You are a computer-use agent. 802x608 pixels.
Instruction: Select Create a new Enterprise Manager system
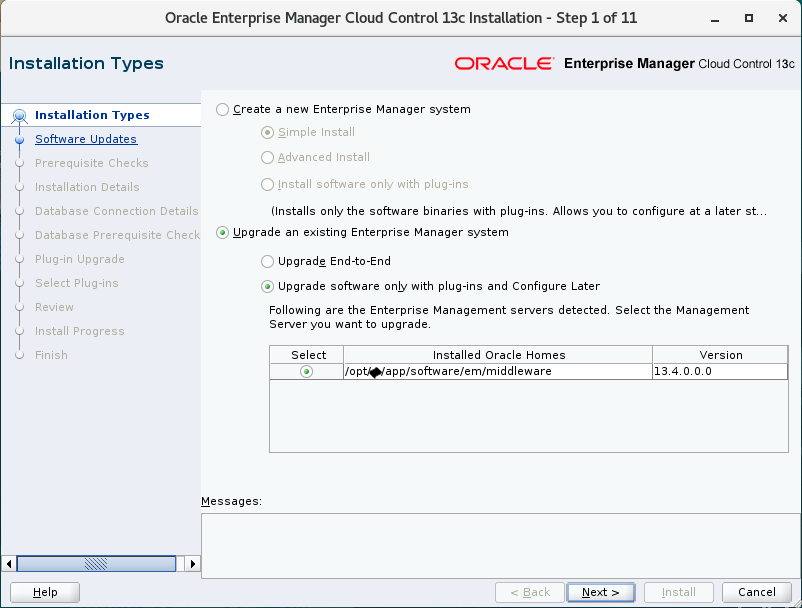coord(222,109)
